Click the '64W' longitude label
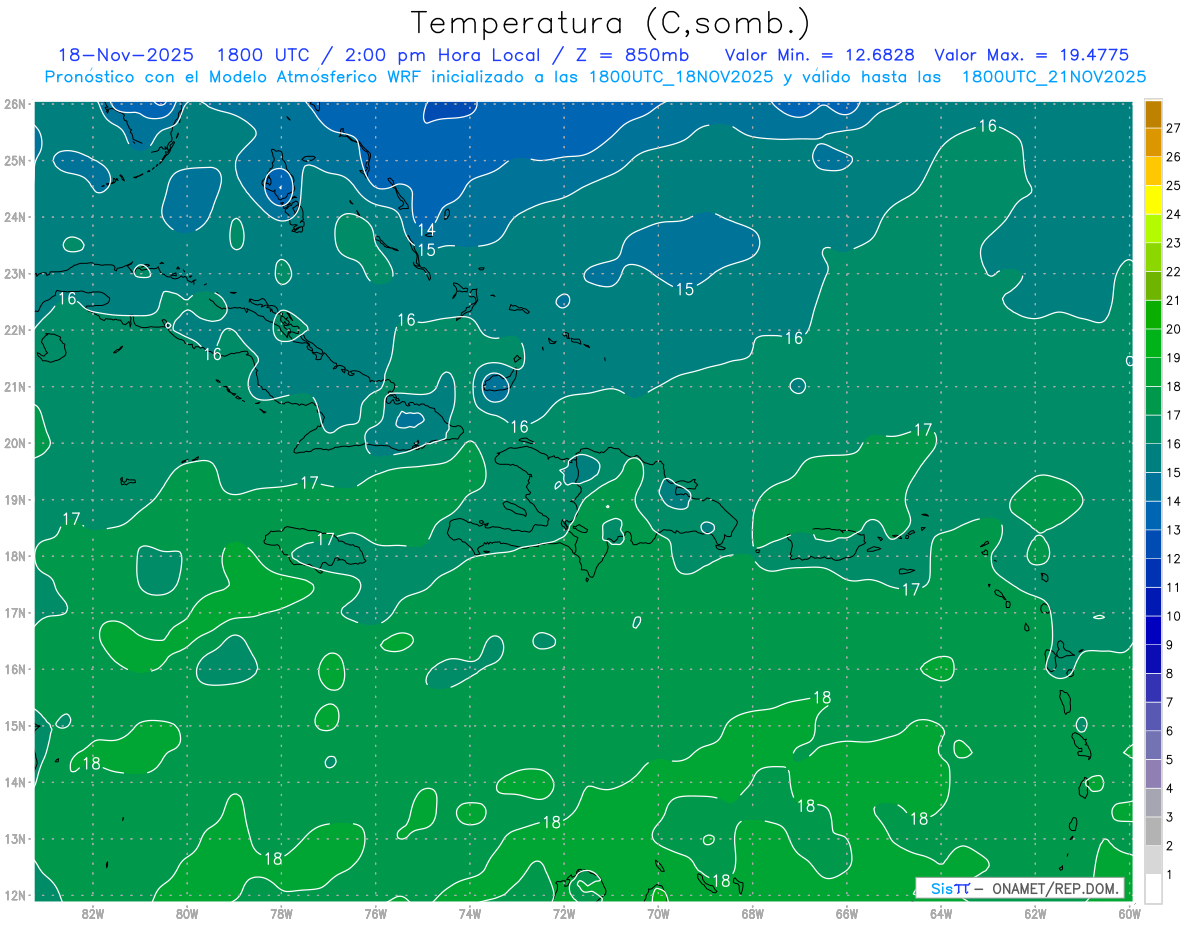The width and height of the screenshot is (1200, 927). click(941, 913)
